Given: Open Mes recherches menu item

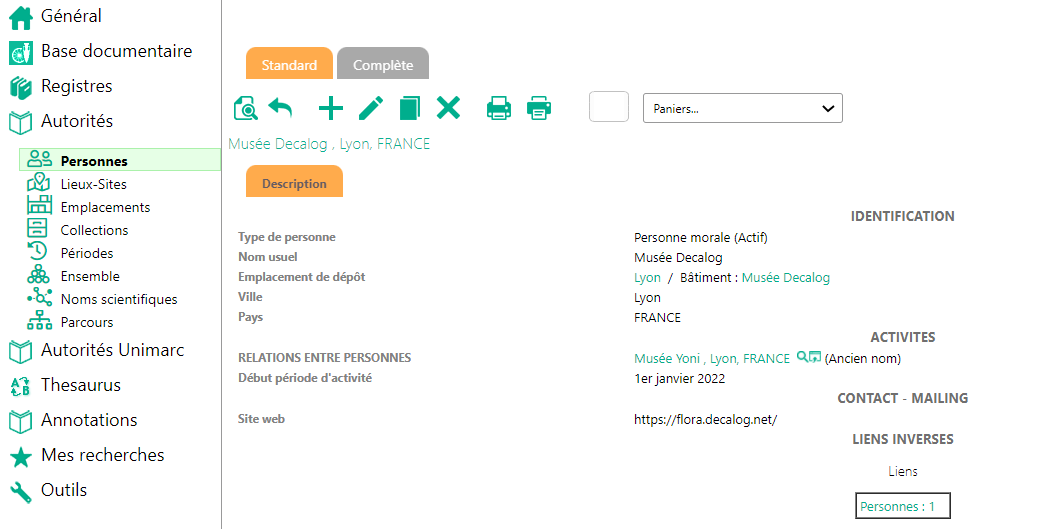Looking at the screenshot, I should point(102,455).
